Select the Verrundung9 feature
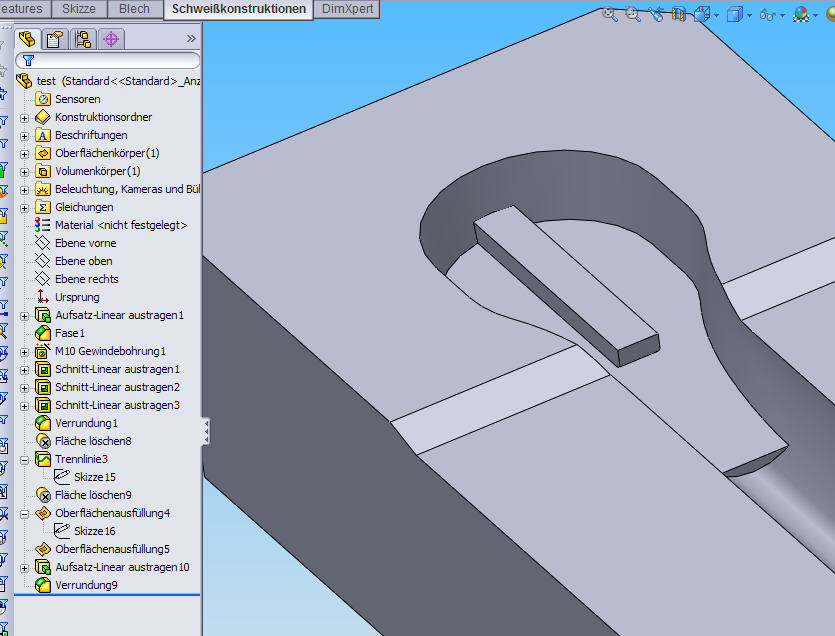Viewport: 835px width, 636px height. point(86,585)
